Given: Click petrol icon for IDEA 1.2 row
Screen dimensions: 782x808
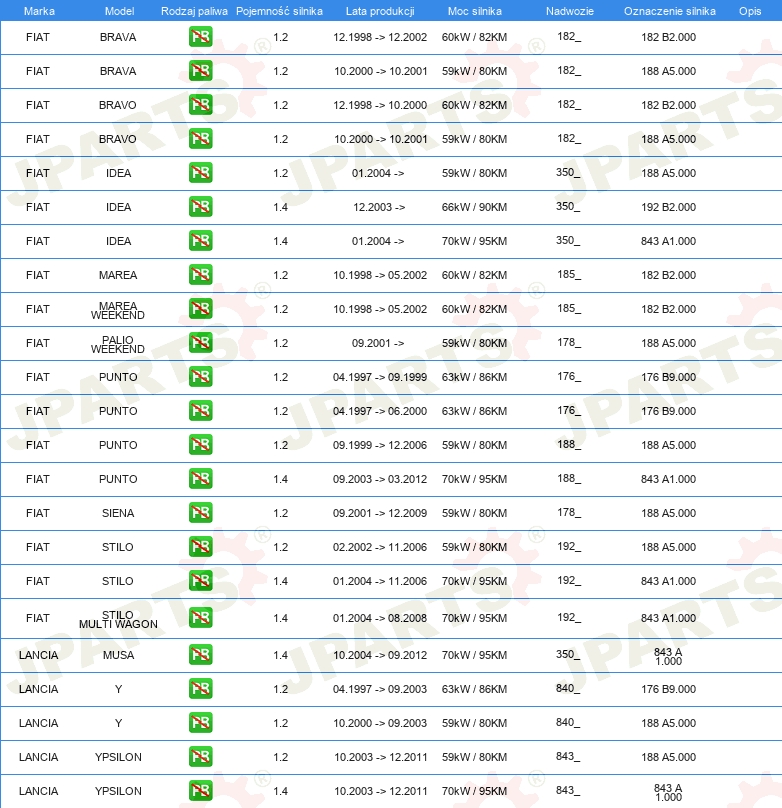Looking at the screenshot, I should (x=200, y=173).
